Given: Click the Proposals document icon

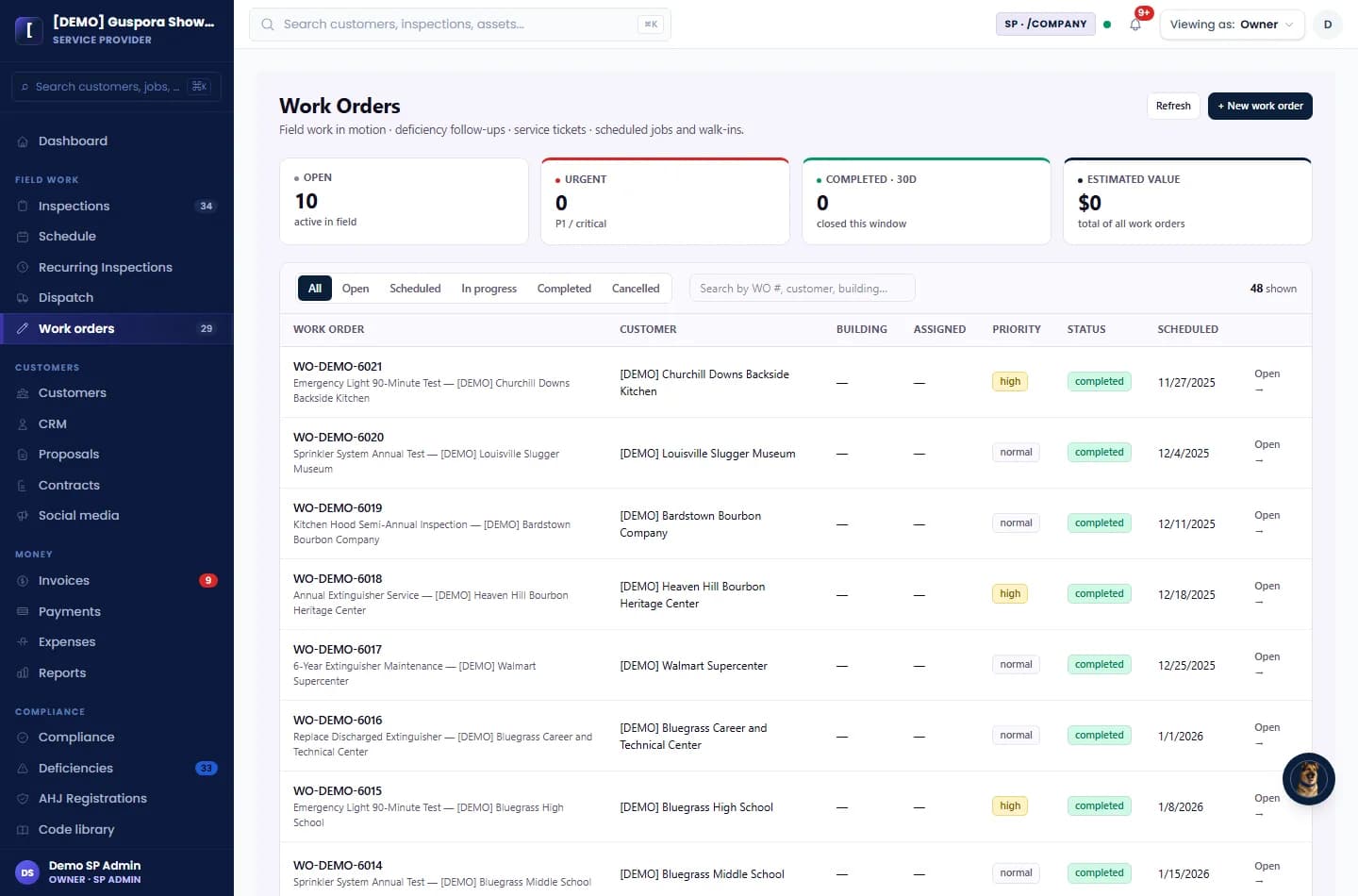Looking at the screenshot, I should coord(23,455).
